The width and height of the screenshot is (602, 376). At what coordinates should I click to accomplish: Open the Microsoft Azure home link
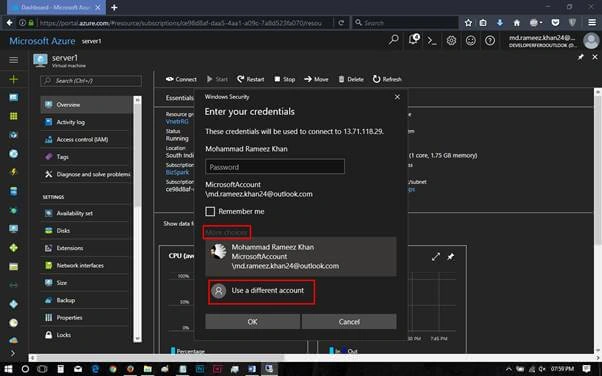[42, 41]
